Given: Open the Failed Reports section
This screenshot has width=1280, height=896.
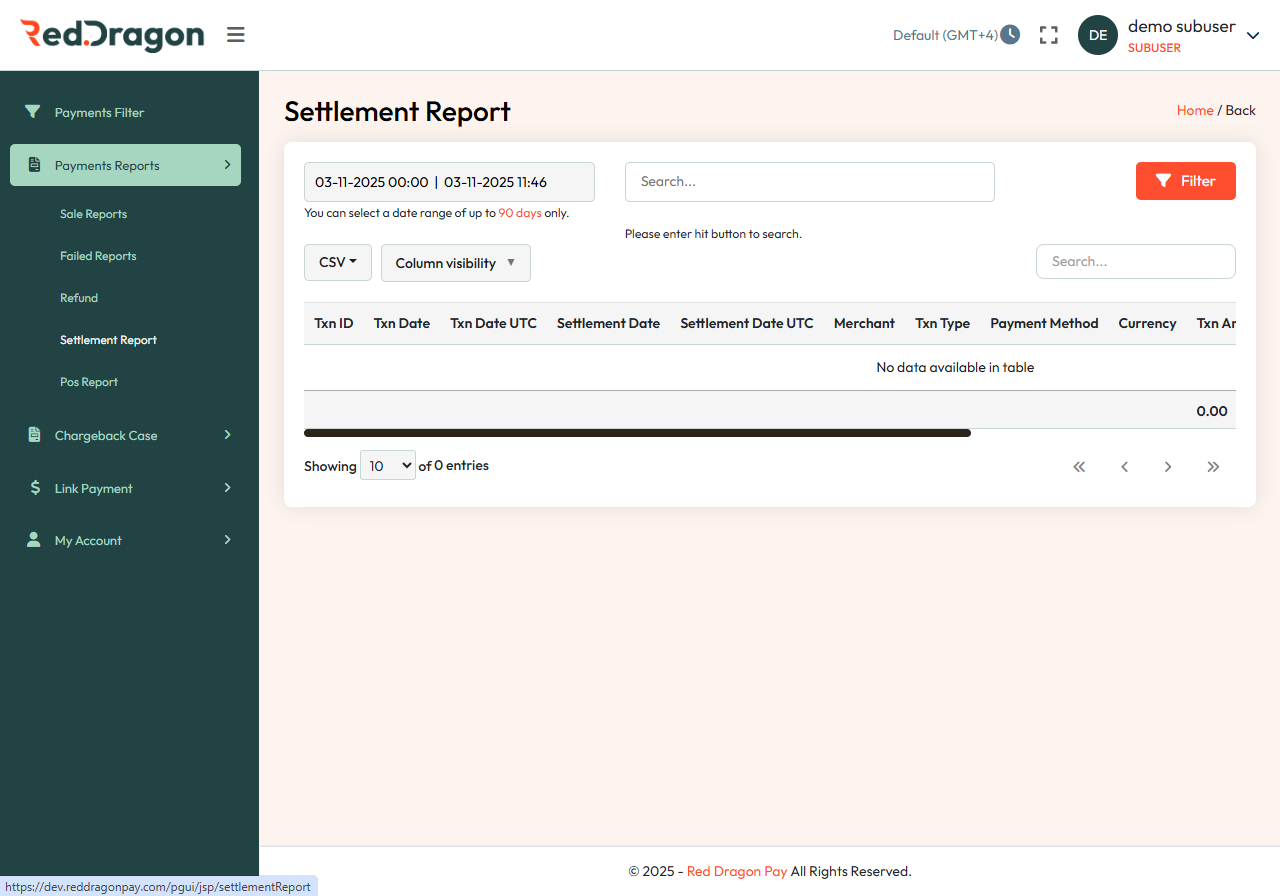Looking at the screenshot, I should tap(98, 255).
